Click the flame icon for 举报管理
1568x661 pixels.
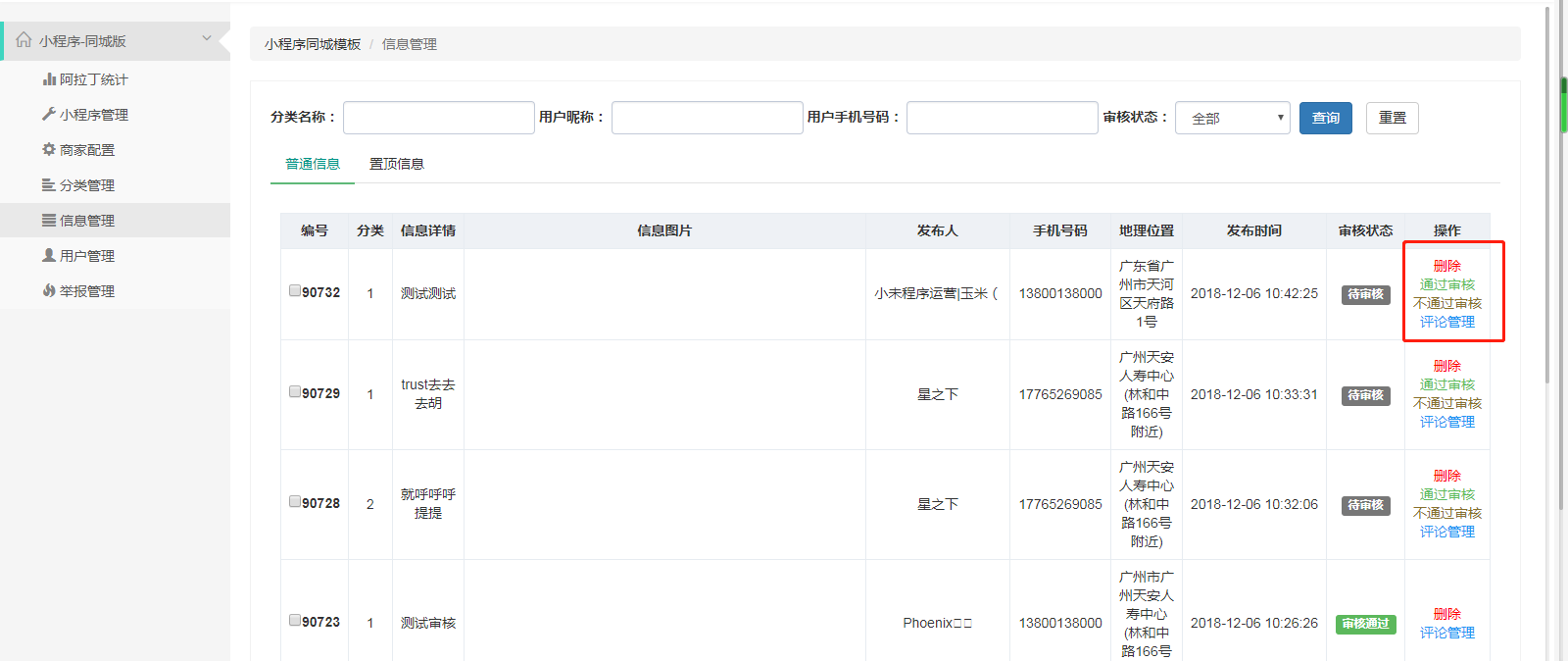[x=49, y=291]
